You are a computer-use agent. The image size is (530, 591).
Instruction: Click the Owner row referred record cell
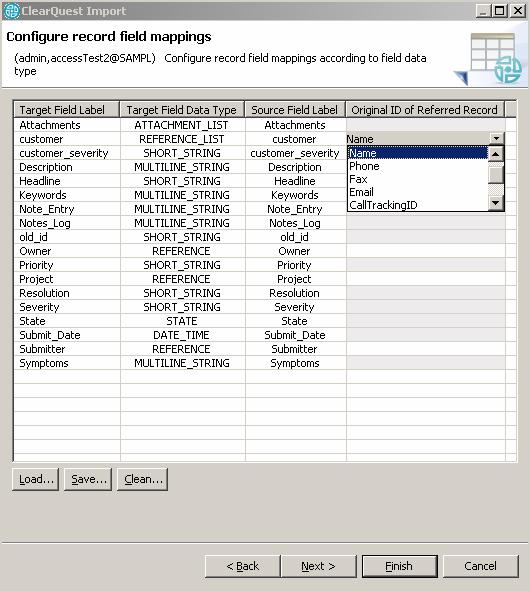(x=426, y=251)
